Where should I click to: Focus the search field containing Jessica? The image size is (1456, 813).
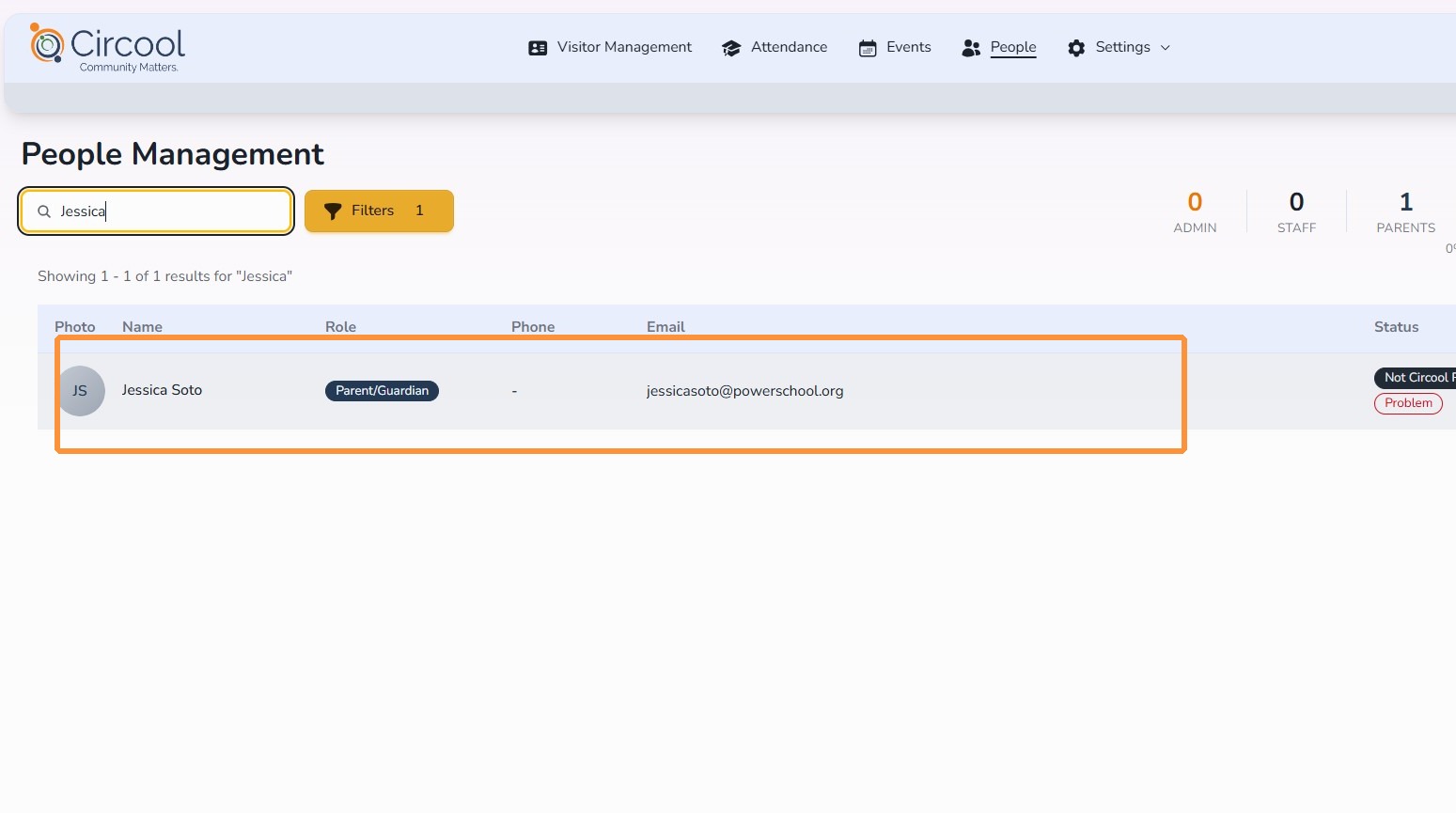click(x=157, y=211)
